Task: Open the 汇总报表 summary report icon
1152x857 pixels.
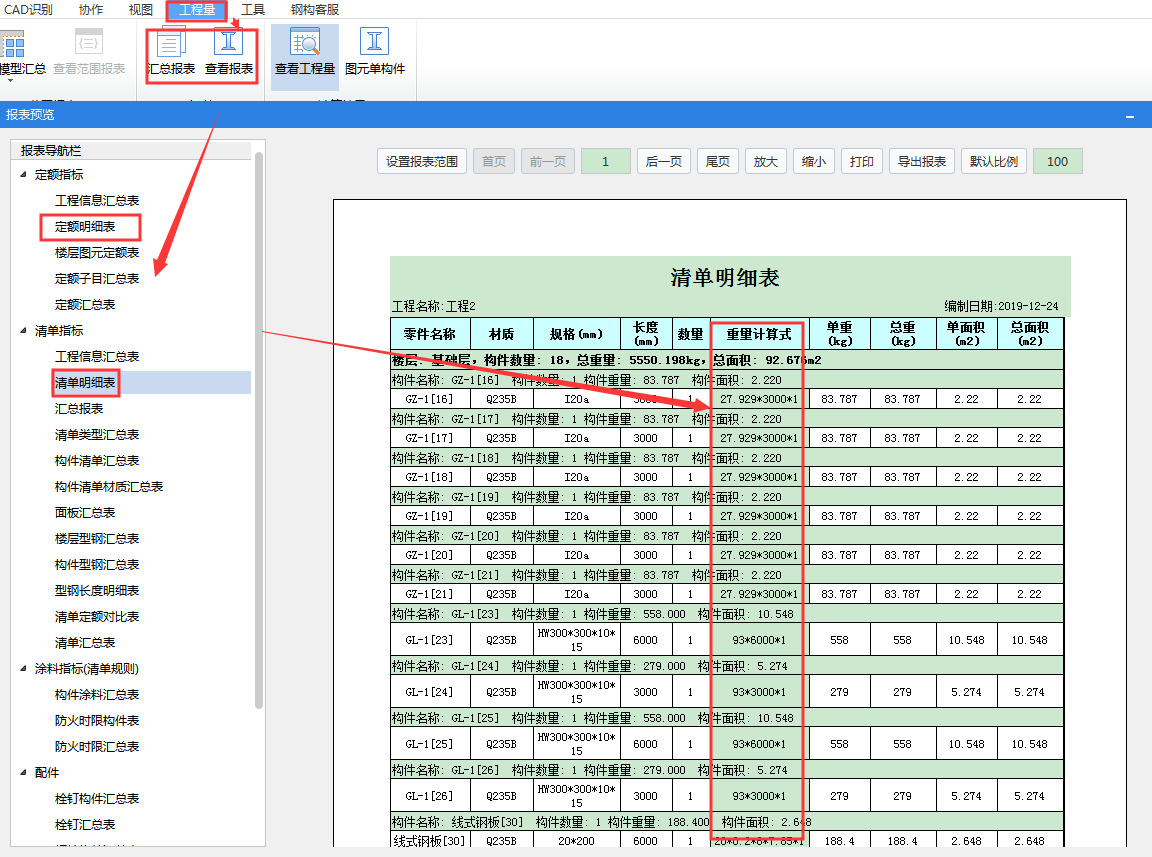Action: pos(171,52)
